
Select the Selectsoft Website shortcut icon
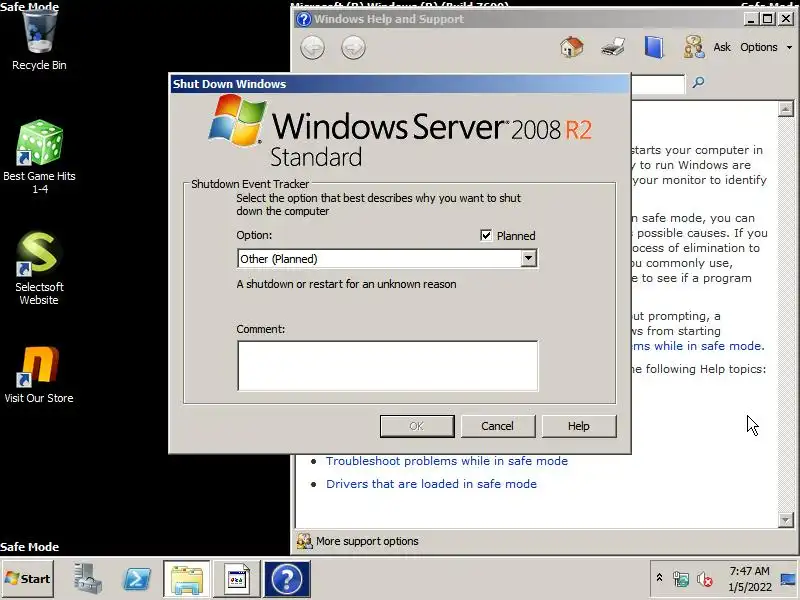click(39, 254)
